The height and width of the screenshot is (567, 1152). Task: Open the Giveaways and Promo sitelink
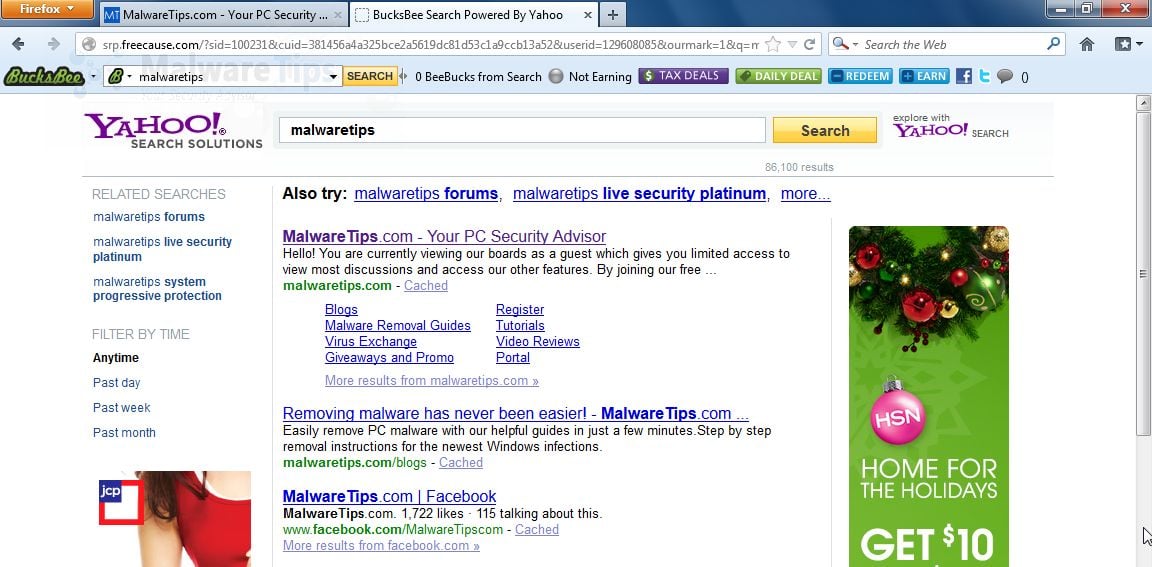(389, 358)
